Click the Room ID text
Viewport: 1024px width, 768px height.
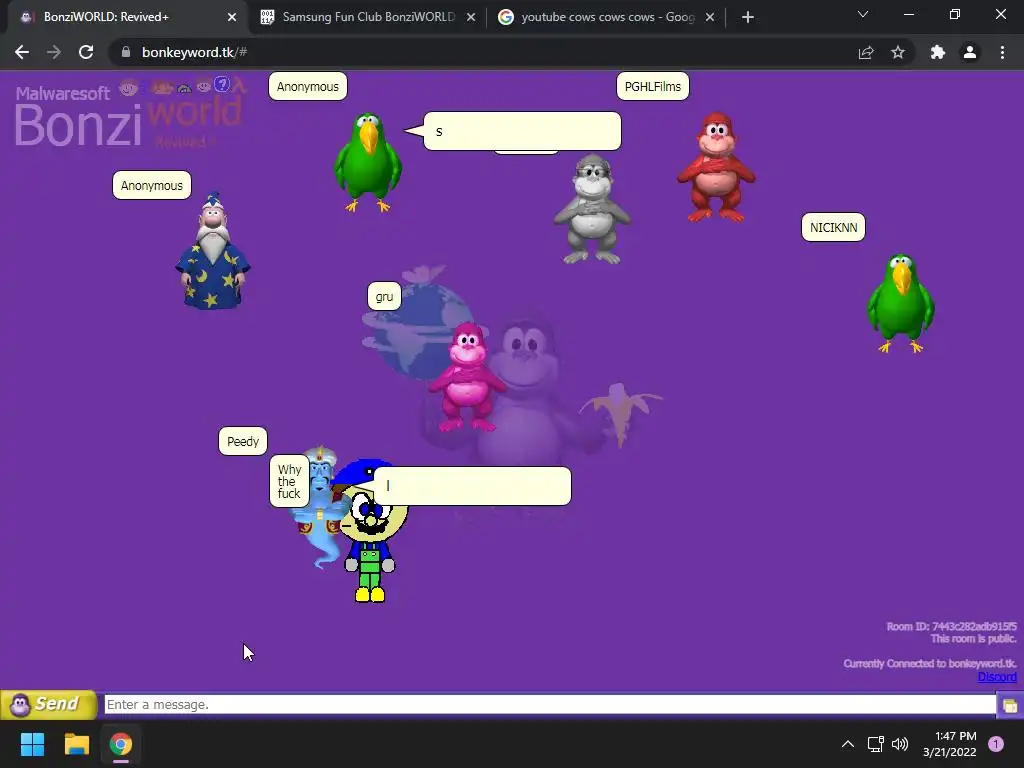pos(951,626)
